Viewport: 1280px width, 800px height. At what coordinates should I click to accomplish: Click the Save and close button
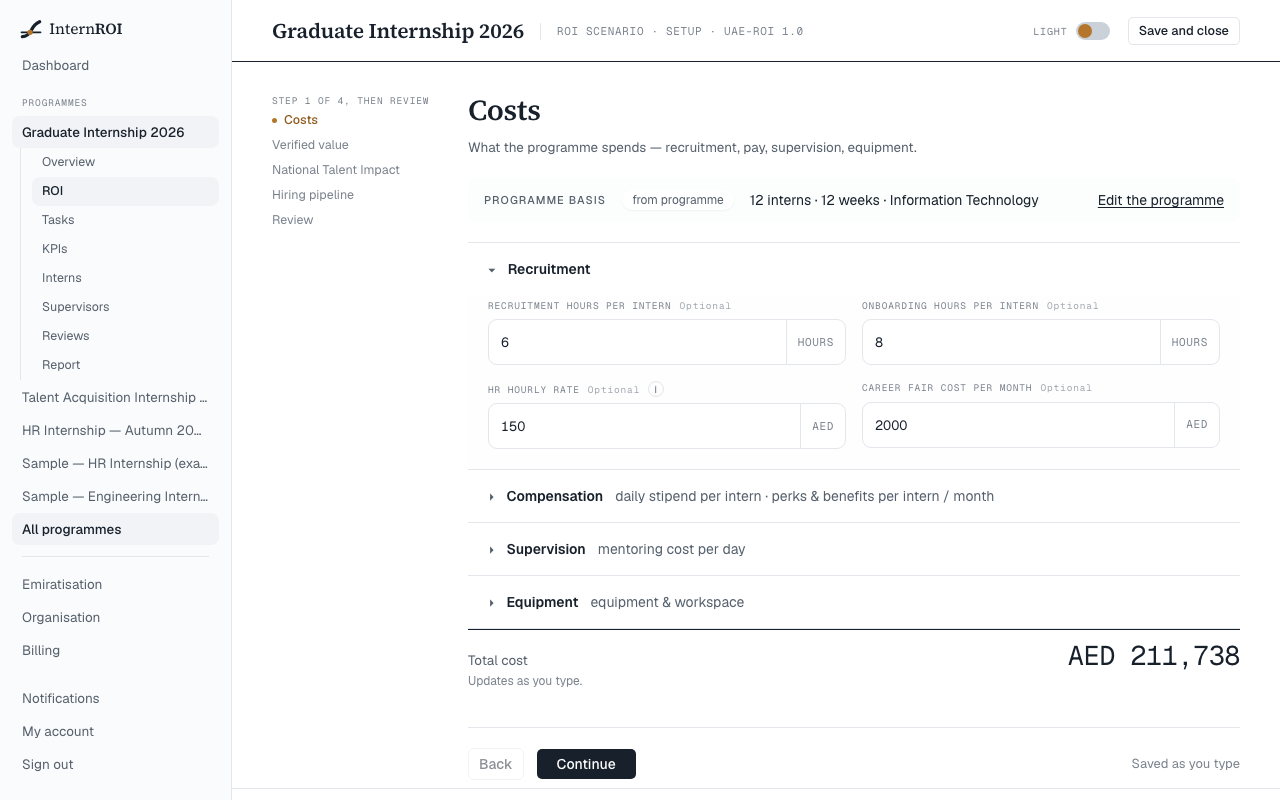(x=1184, y=31)
